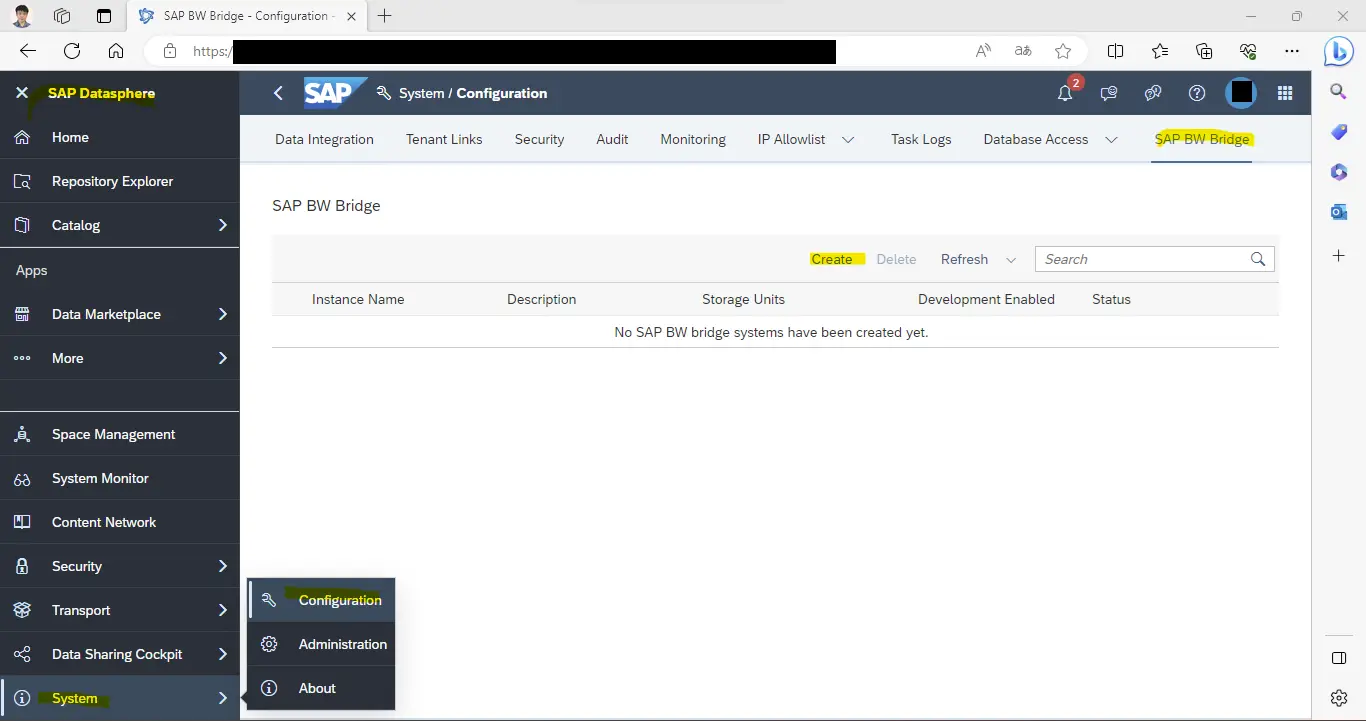This screenshot has width=1366, height=721.
Task: Open the feedback chat icon in header
Action: pyautogui.click(x=1109, y=93)
